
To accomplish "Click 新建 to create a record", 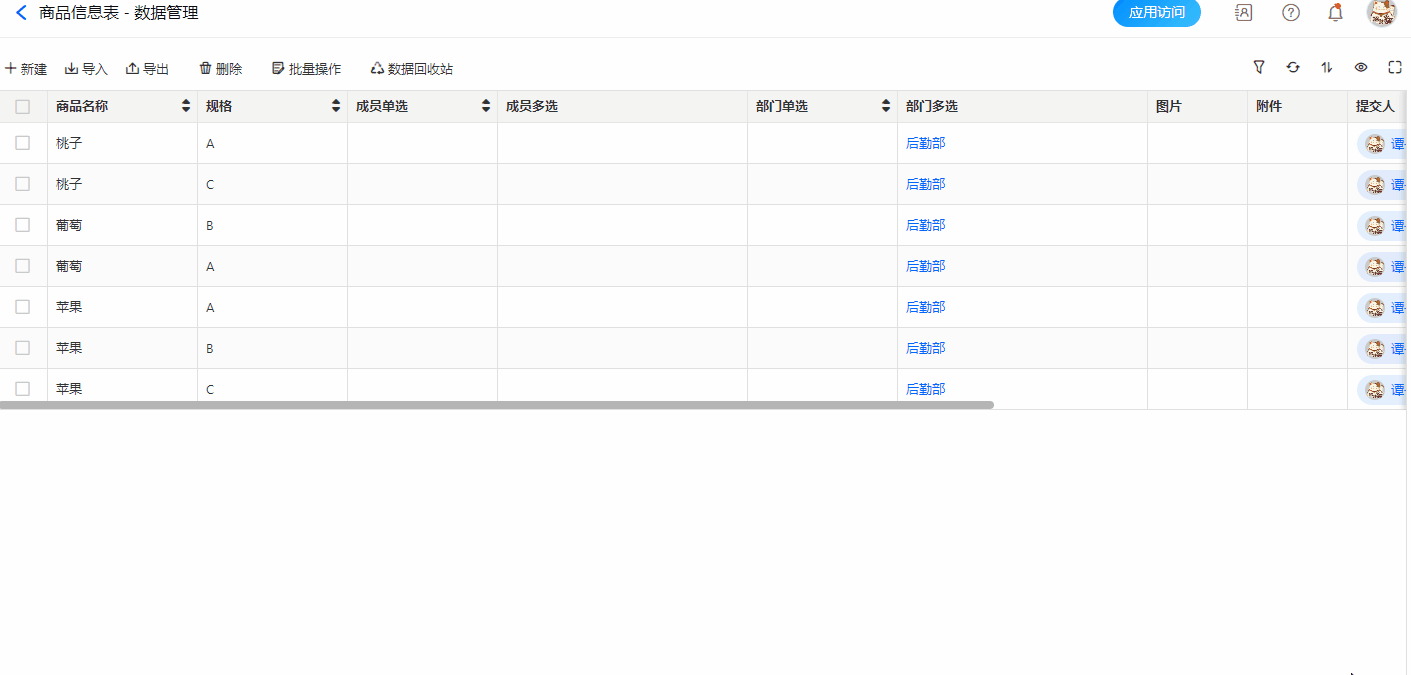I will click(26, 69).
